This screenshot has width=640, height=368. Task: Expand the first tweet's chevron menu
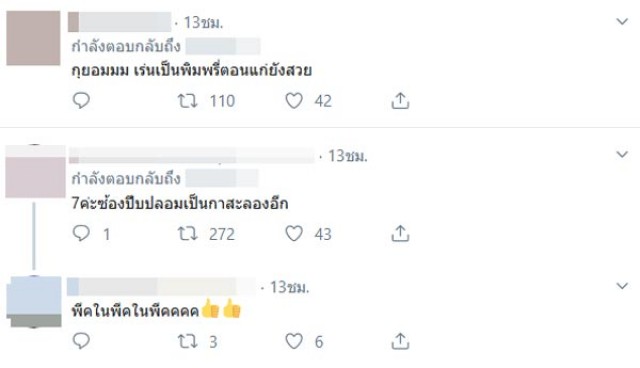pos(622,21)
